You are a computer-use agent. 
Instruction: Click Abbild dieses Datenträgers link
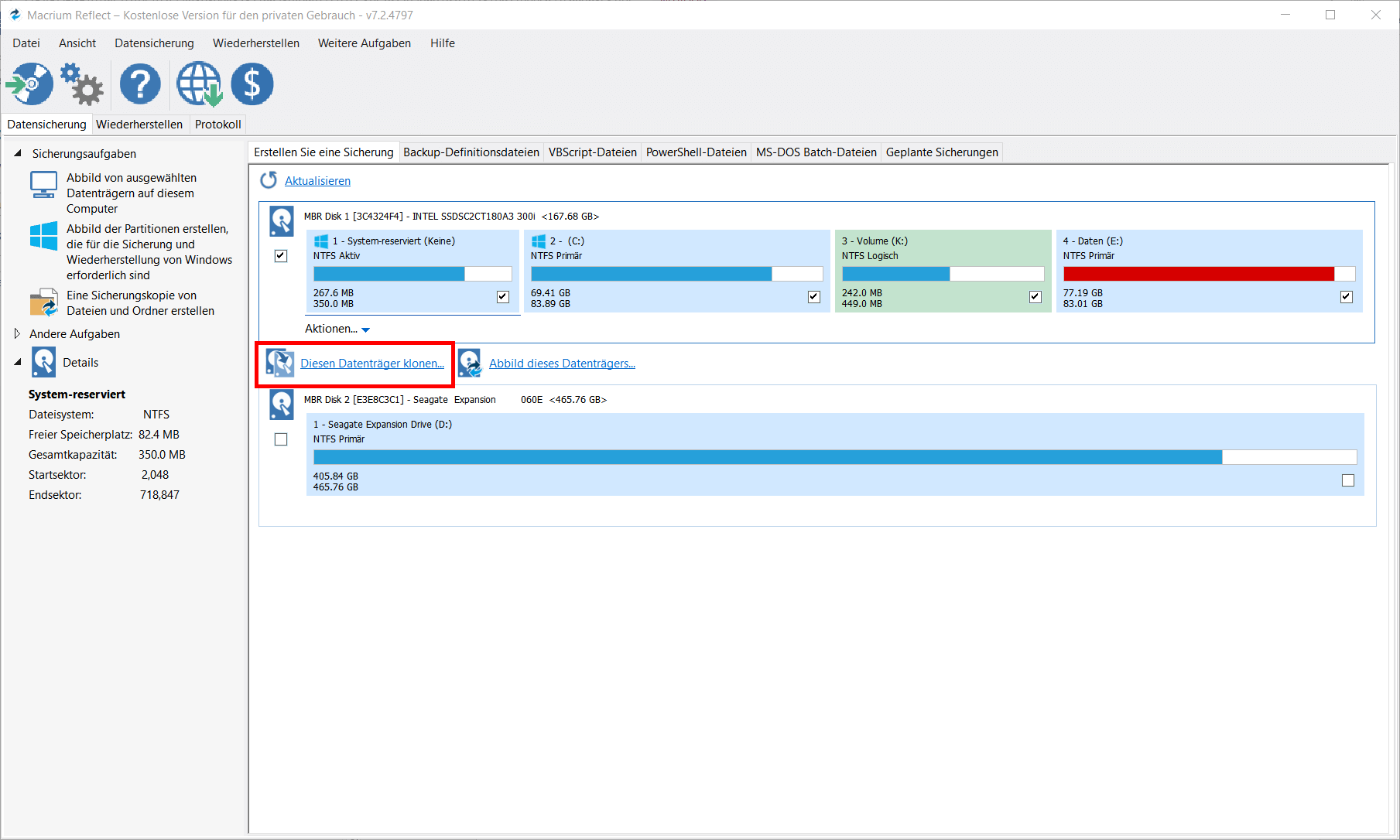[x=562, y=364]
